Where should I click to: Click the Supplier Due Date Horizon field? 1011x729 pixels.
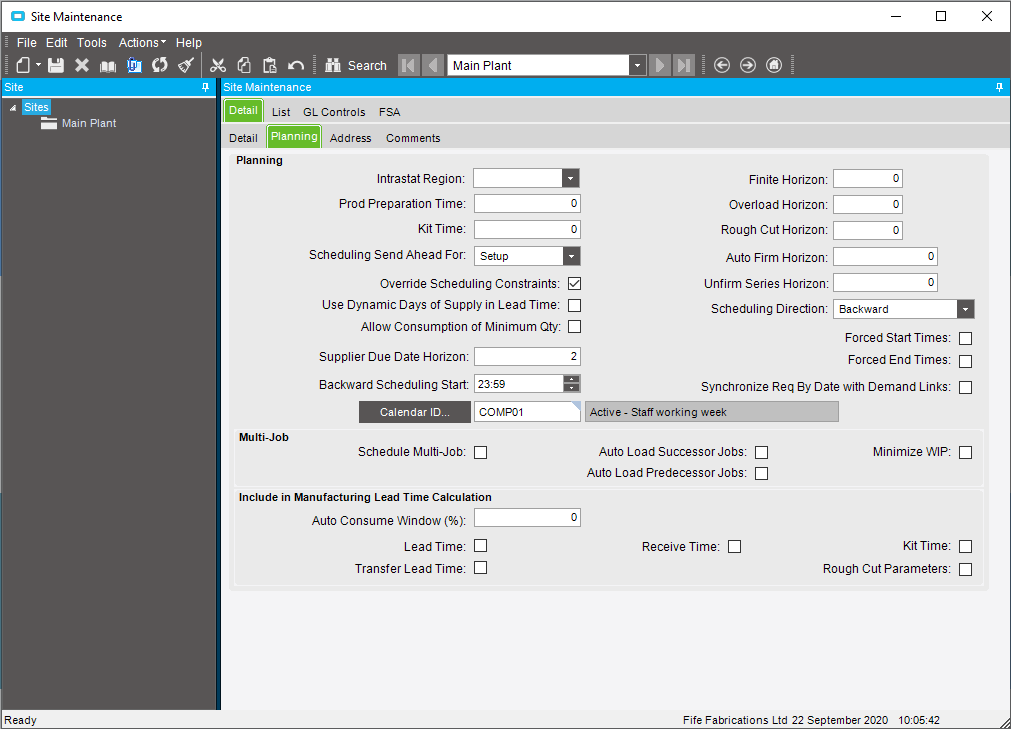pyautogui.click(x=527, y=356)
